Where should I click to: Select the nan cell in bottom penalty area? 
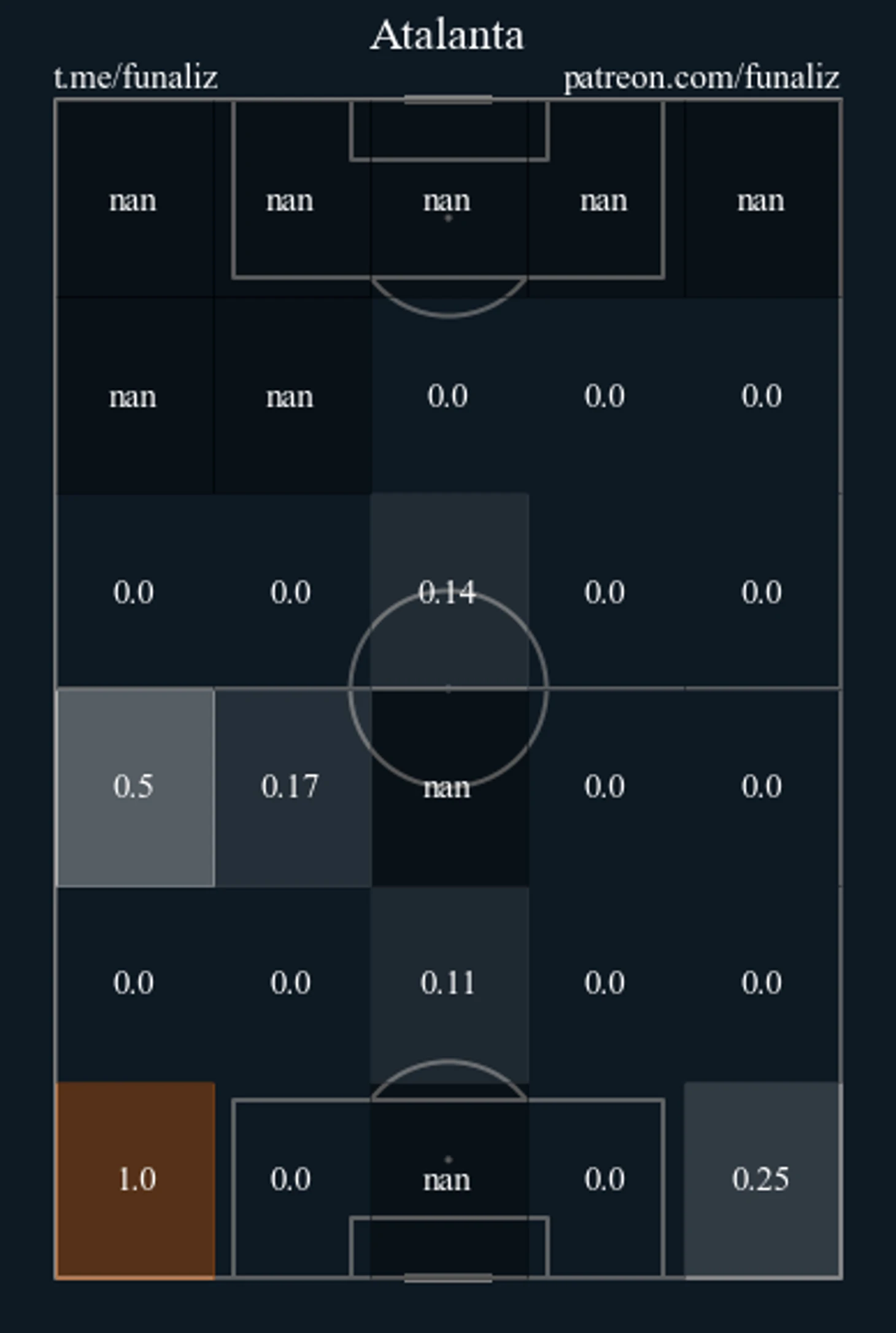[449, 1180]
